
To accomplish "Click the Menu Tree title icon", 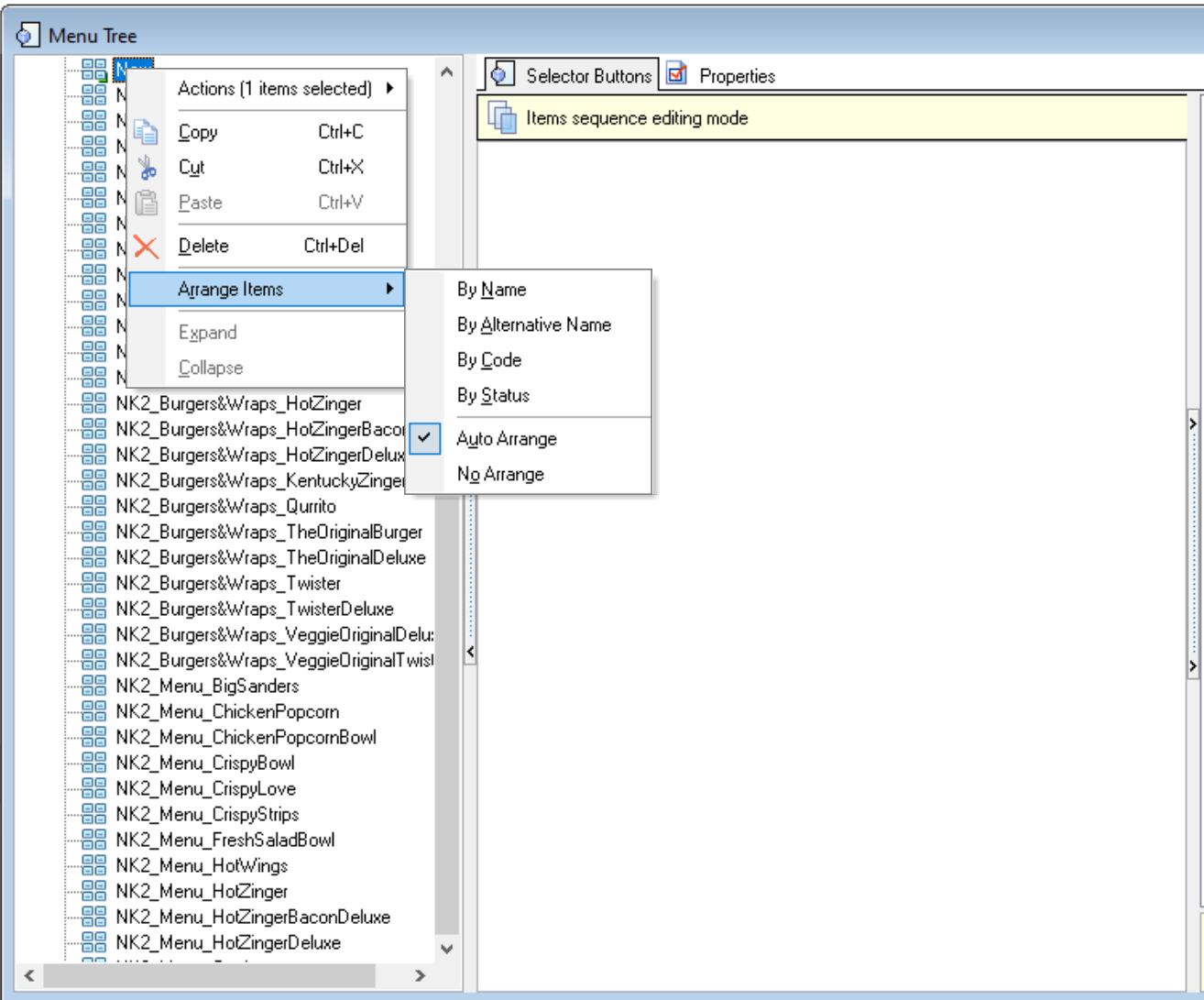I will 27,36.
